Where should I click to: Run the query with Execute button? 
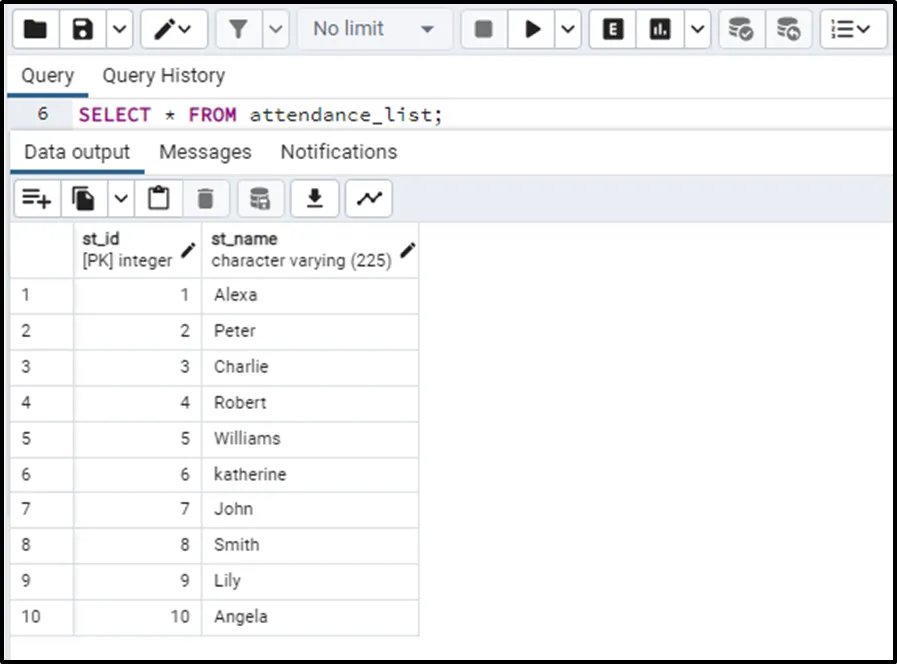[x=533, y=30]
